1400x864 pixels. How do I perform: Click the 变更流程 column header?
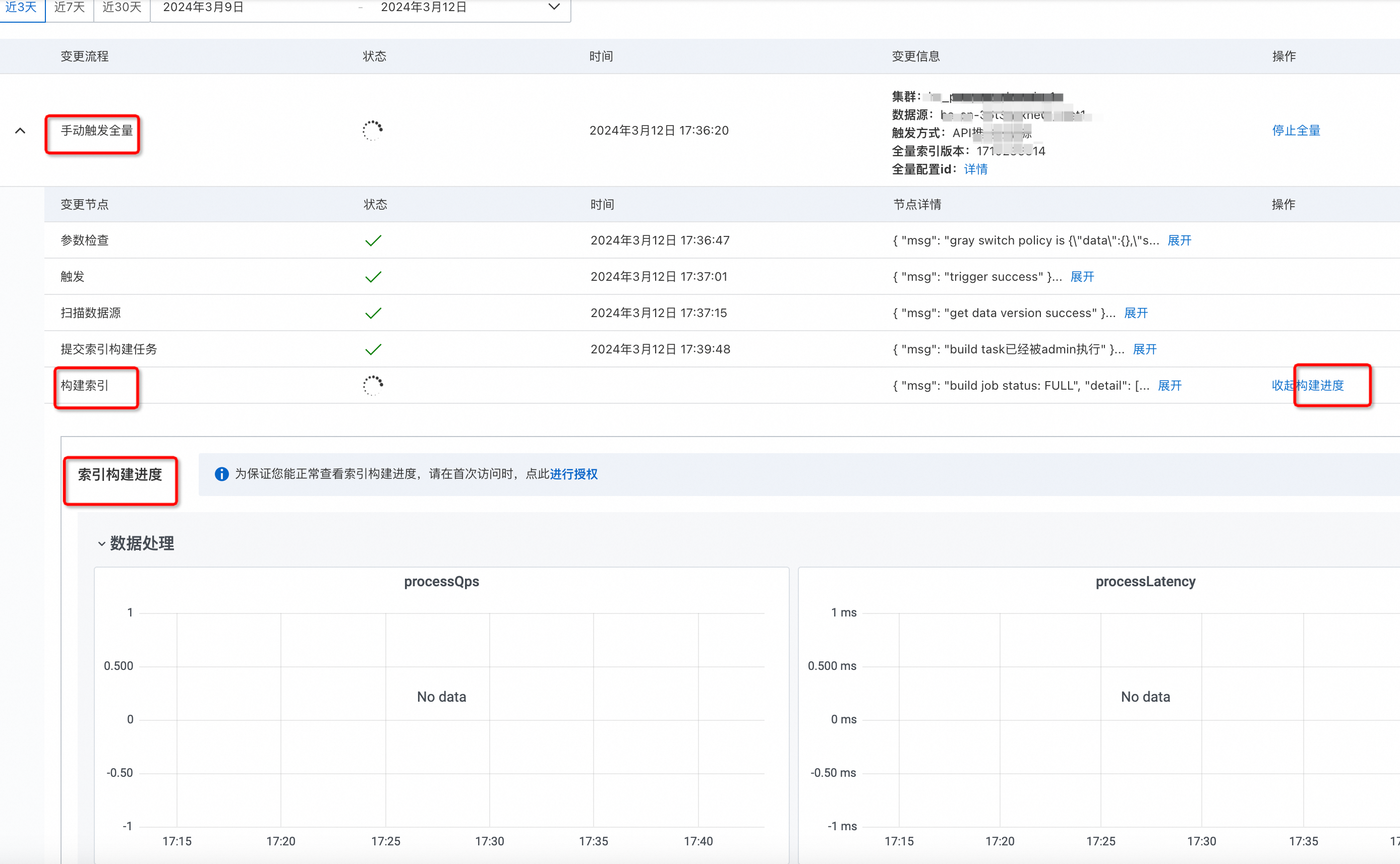click(x=85, y=56)
